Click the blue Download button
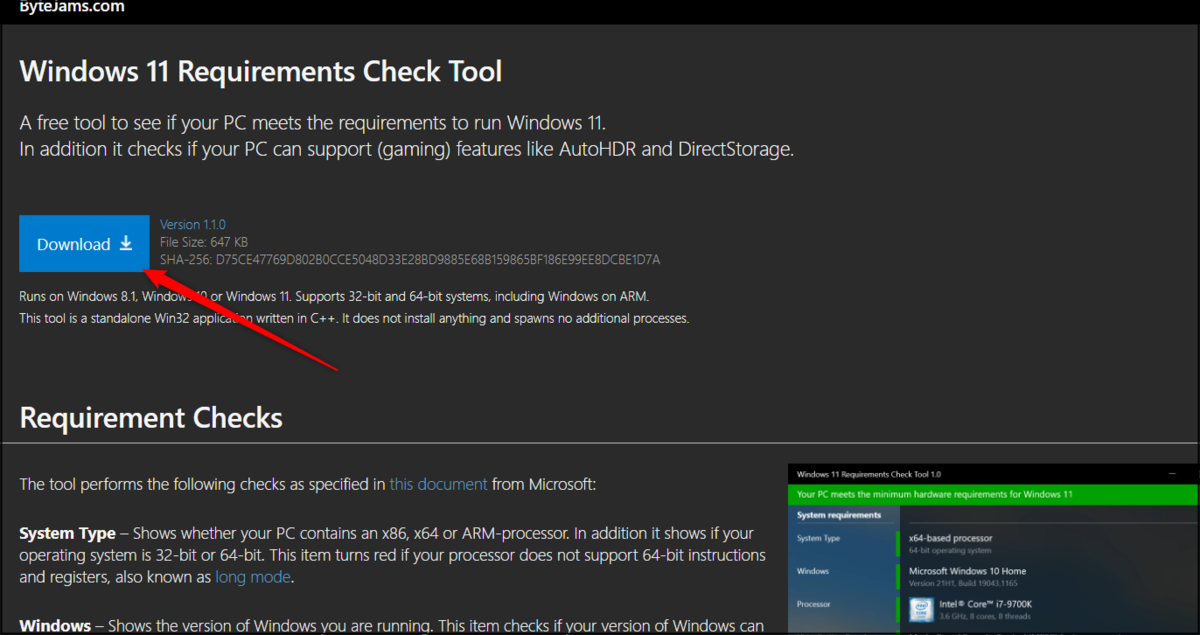This screenshot has width=1200, height=635. (84, 244)
